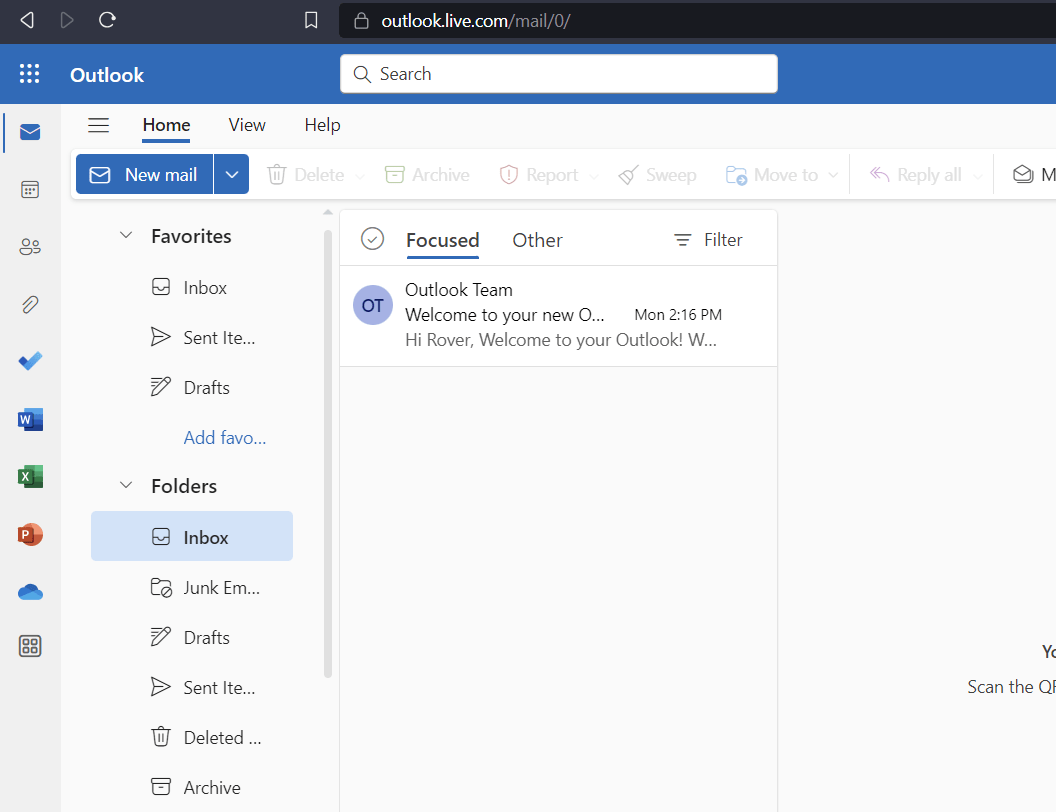This screenshot has width=1056, height=812.
Task: Open the app launcher waffle icon
Action: tap(29, 73)
